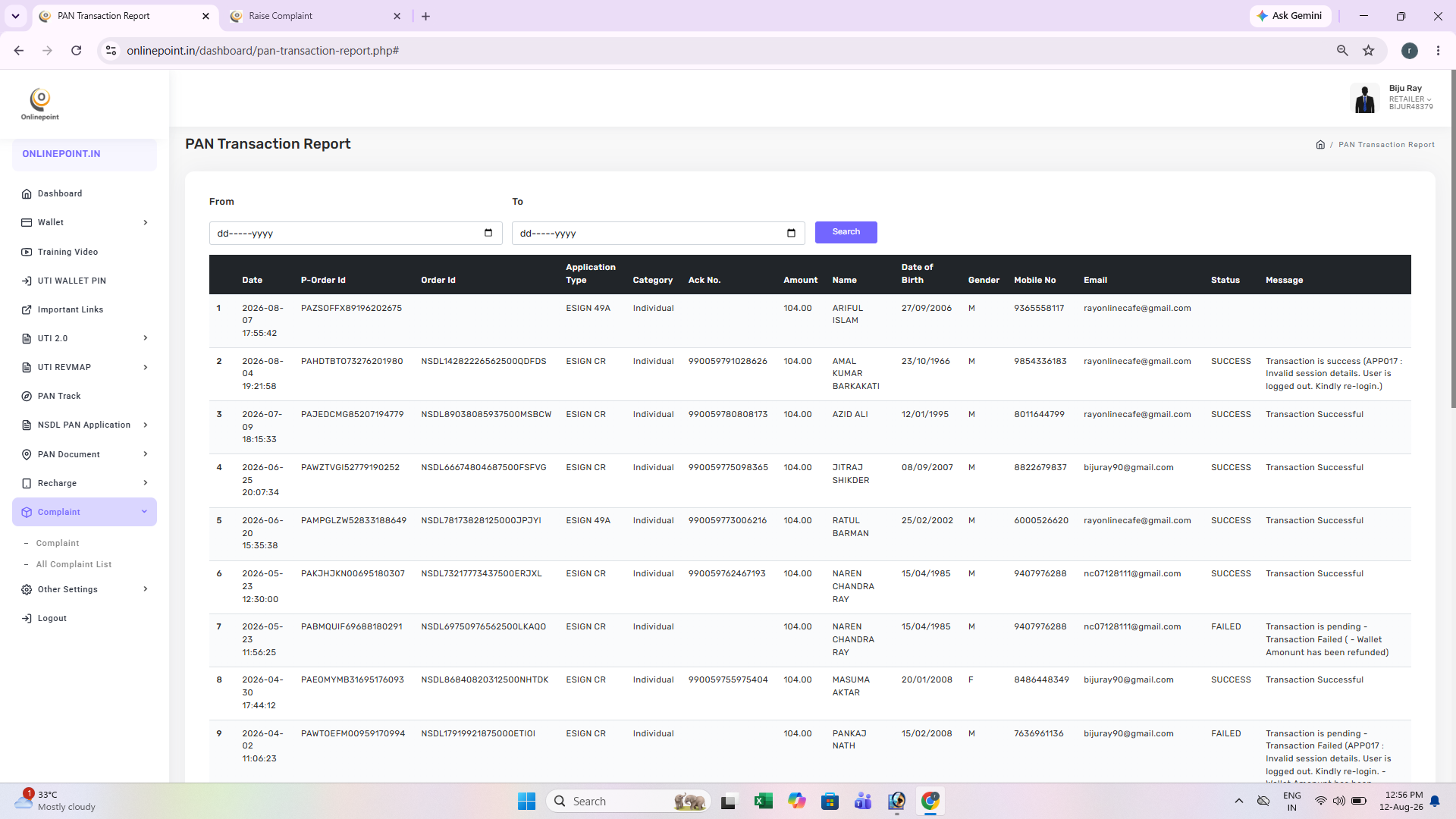Expand the Wallet submenu chevron
This screenshot has width=1456, height=819.
pyautogui.click(x=145, y=223)
